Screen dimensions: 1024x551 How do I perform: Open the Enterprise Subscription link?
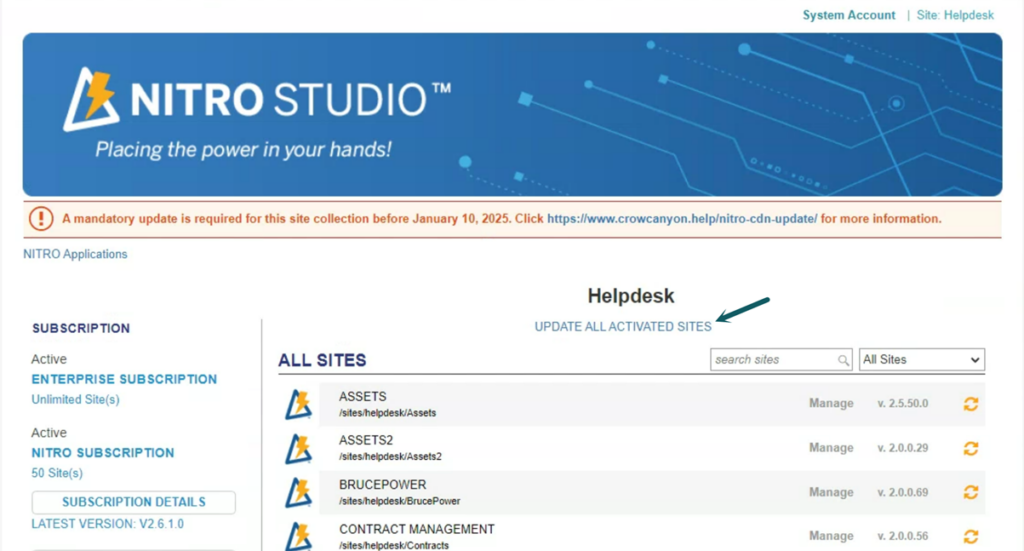pyautogui.click(x=124, y=379)
